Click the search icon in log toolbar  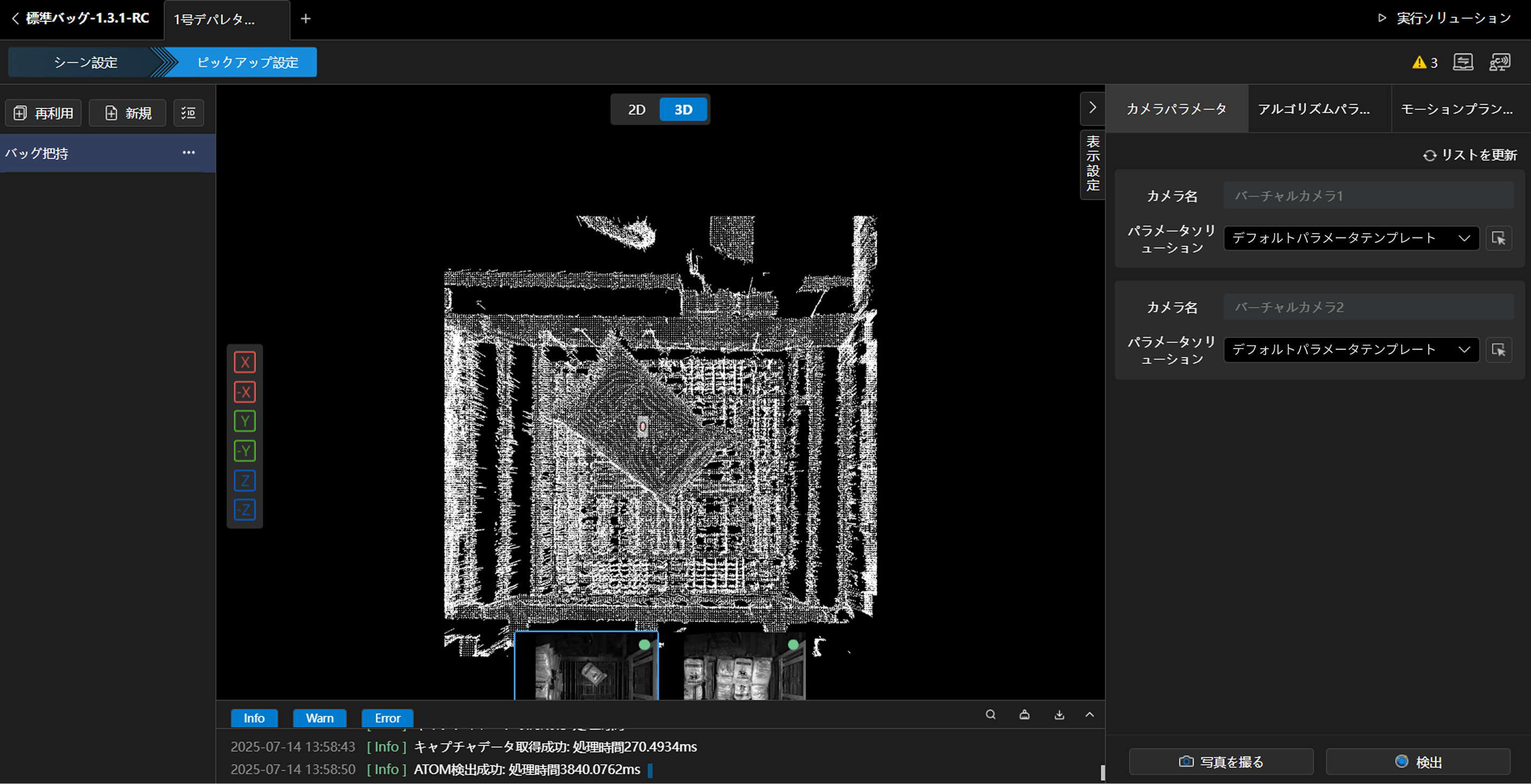pos(990,714)
